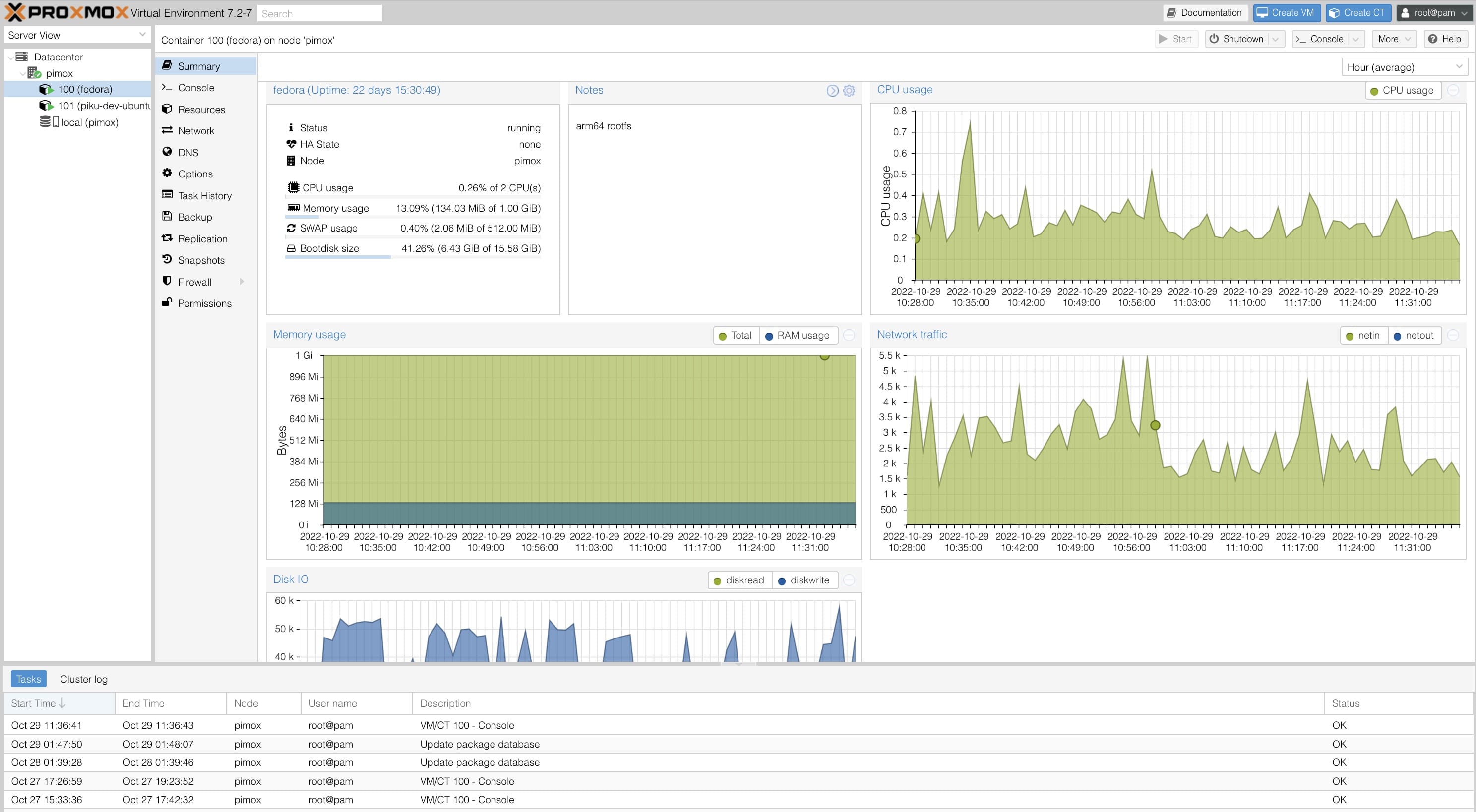Viewport: 1476px width, 812px height.
Task: Sort by the Status column header
Action: click(1398, 703)
